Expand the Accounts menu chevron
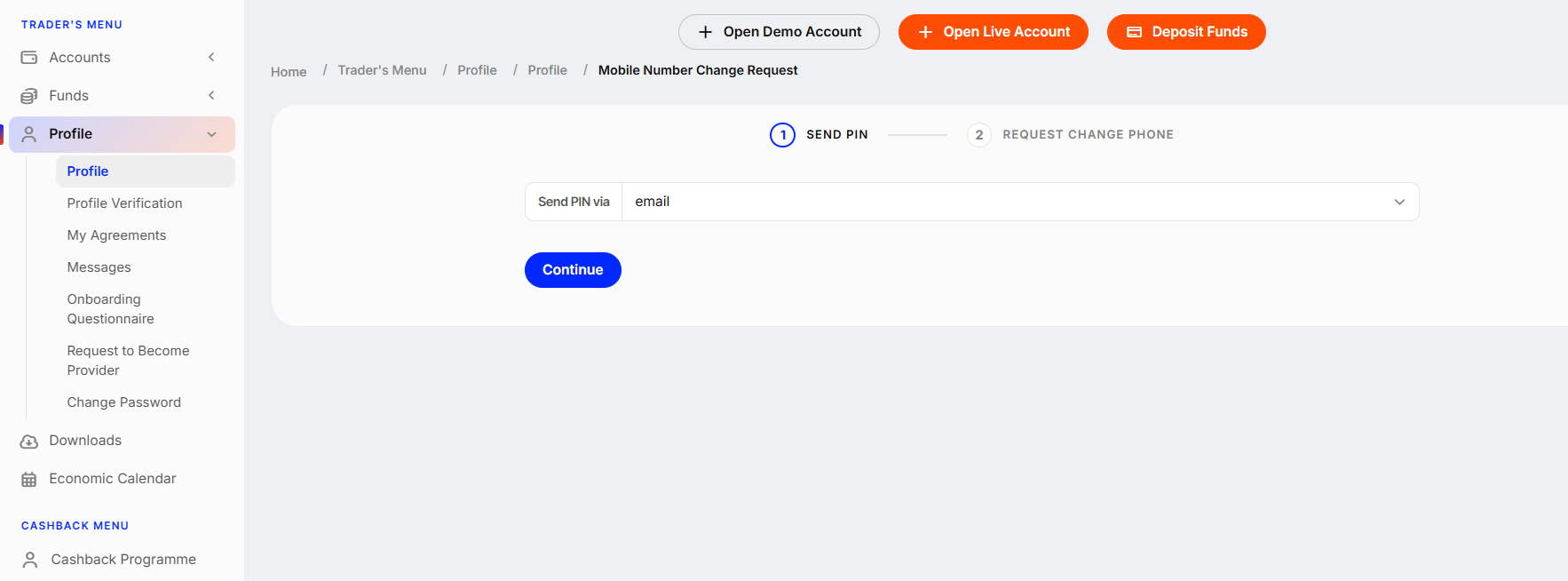 (x=211, y=58)
